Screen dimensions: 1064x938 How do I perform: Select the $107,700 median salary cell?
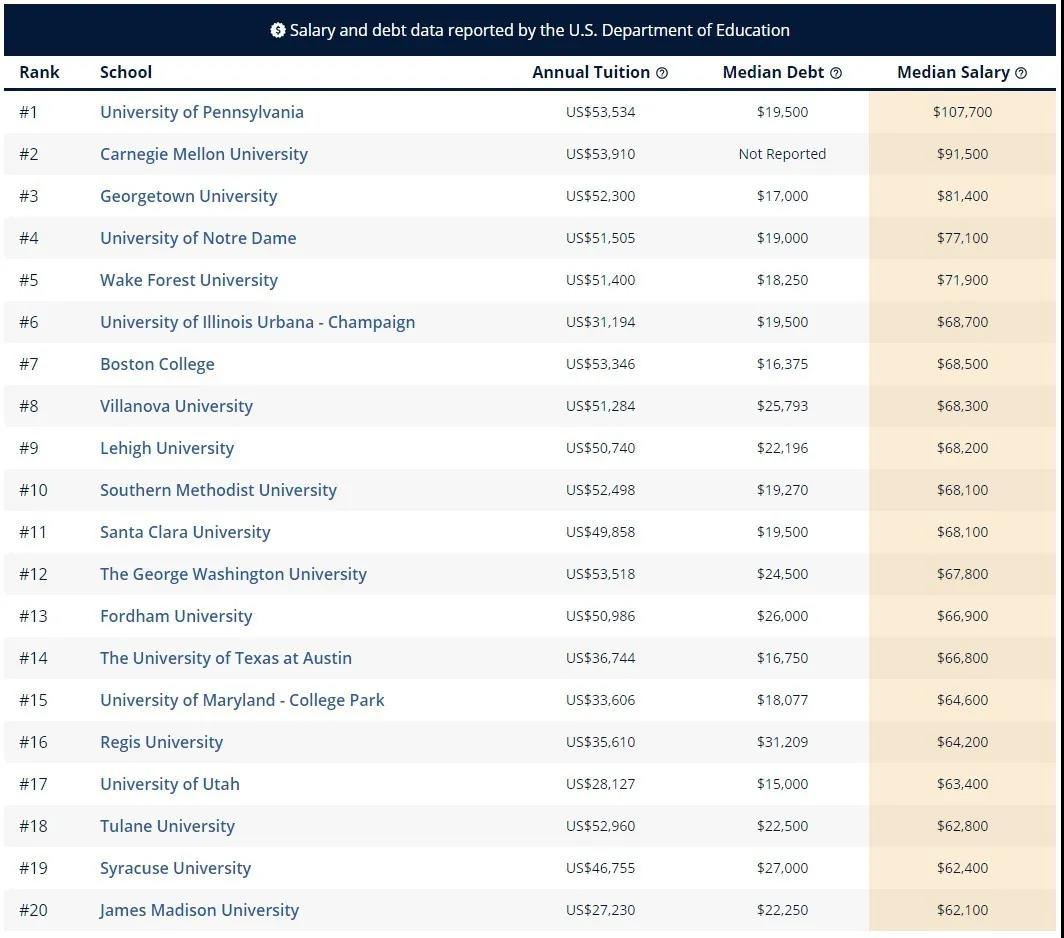962,112
